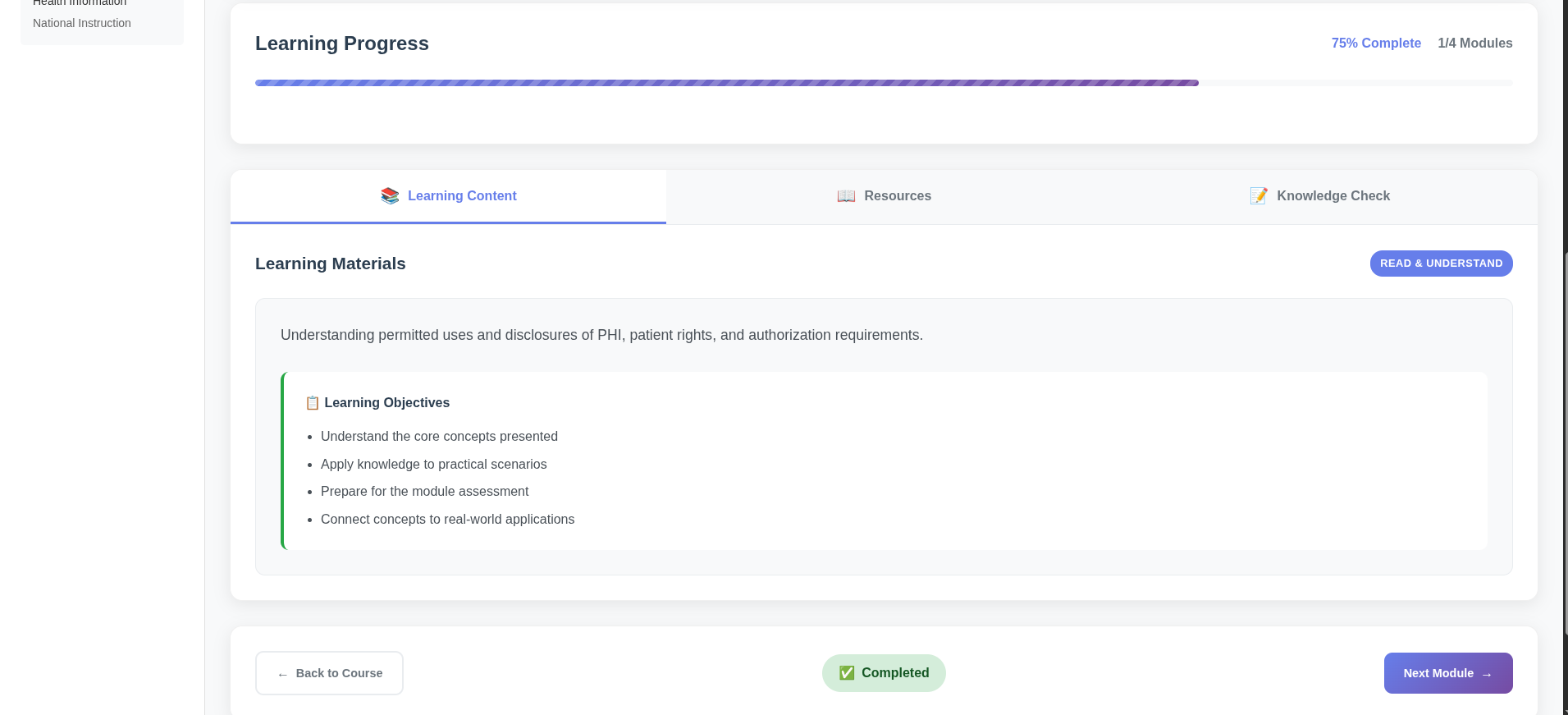
Task: Click the Learning Objectives heading
Action: [386, 403]
